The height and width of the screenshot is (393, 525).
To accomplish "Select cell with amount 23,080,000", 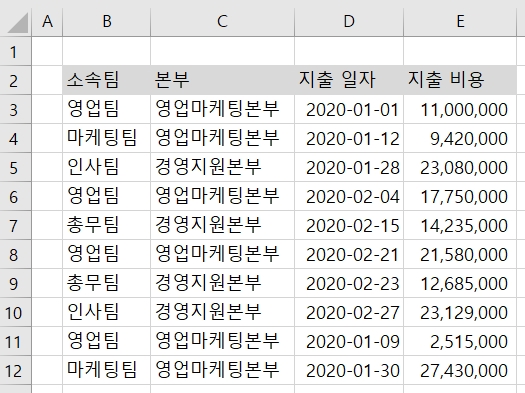I will click(460, 167).
